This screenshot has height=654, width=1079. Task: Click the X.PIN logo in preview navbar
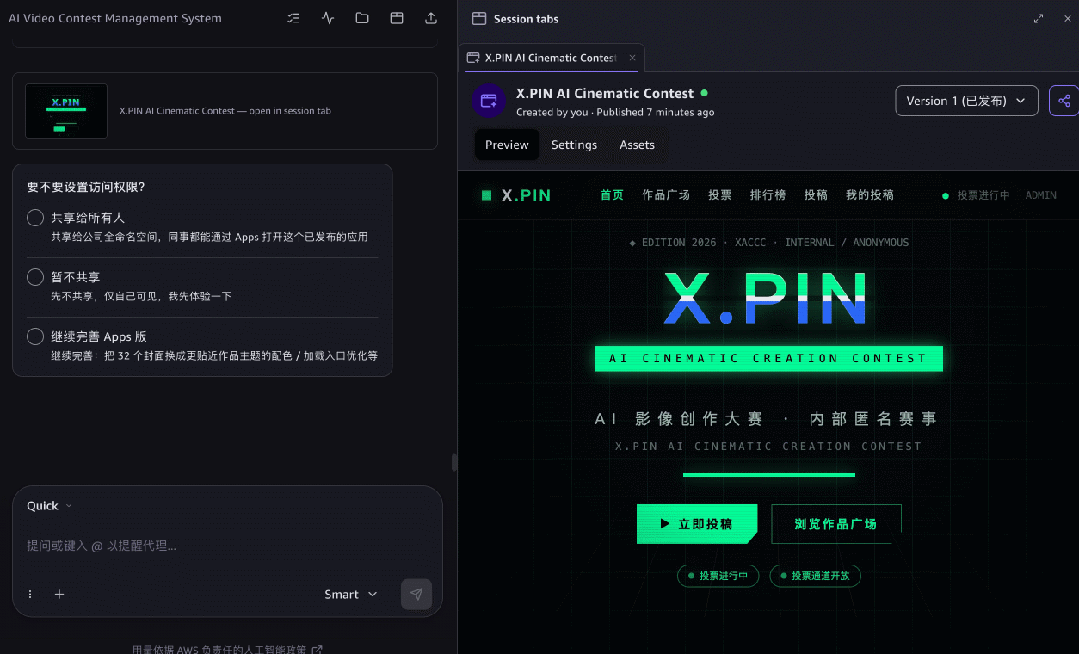(517, 196)
